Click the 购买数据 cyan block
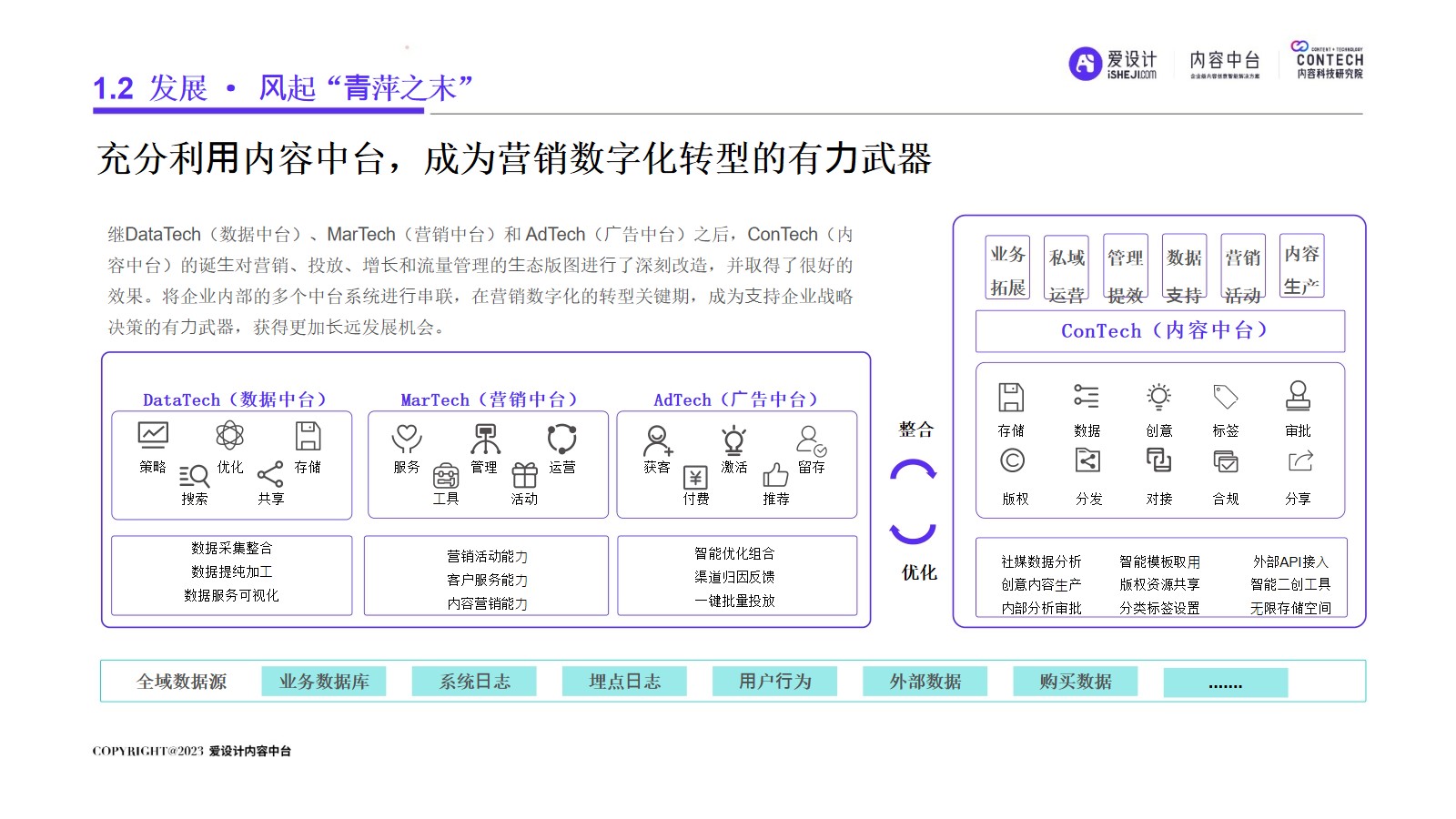1456x819 pixels. pos(1075,682)
